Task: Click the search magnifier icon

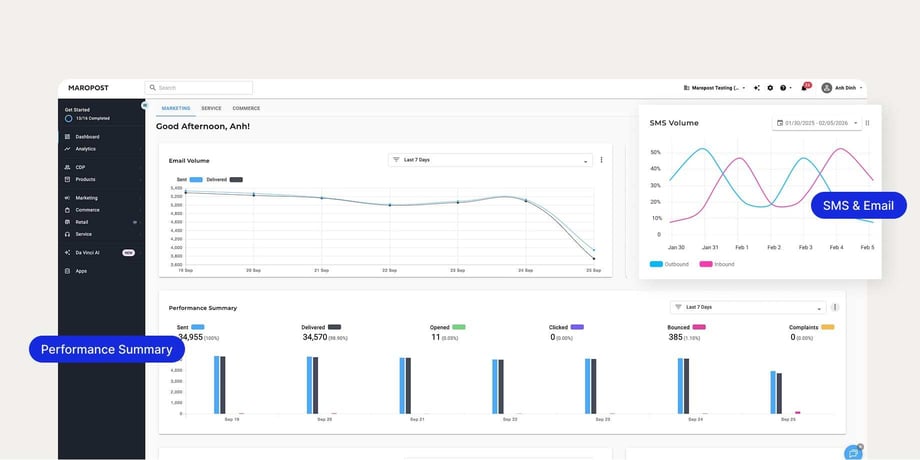Action: click(x=153, y=88)
